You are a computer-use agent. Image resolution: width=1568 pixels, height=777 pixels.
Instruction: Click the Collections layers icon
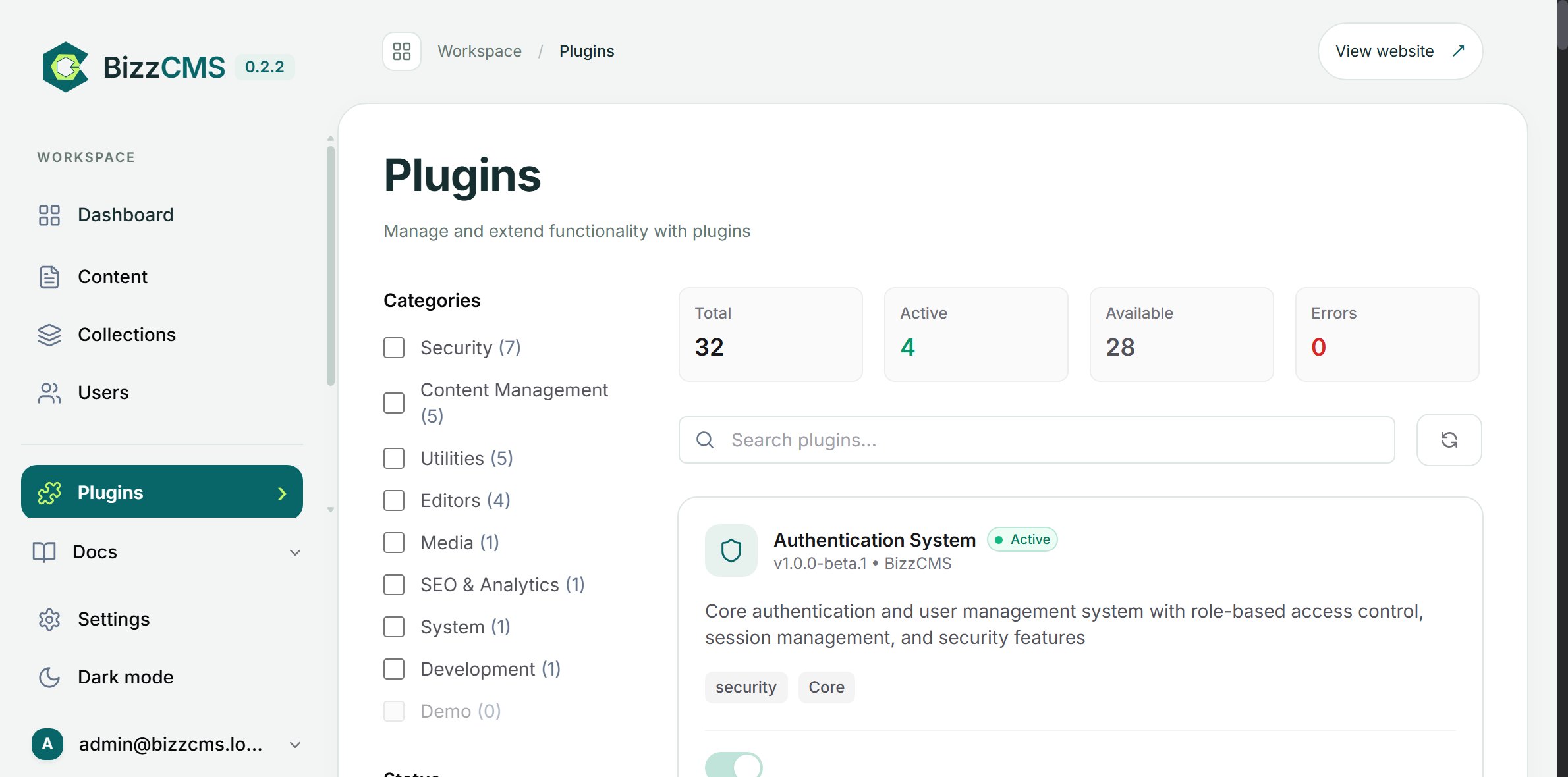49,335
